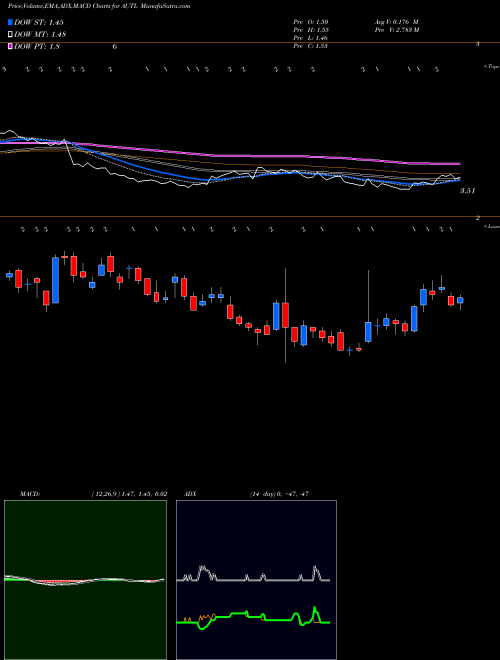Click the Avg V: 0.176 M value

click(x=396, y=22)
